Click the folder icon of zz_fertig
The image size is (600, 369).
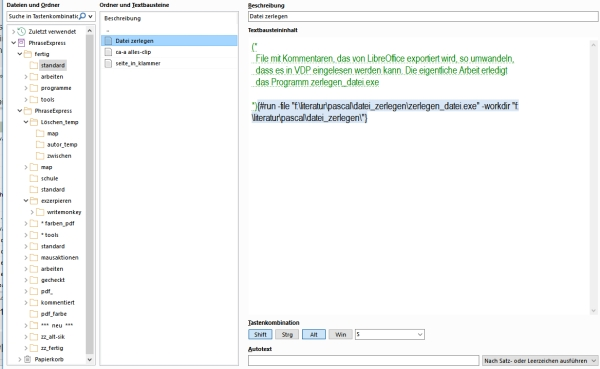34,348
